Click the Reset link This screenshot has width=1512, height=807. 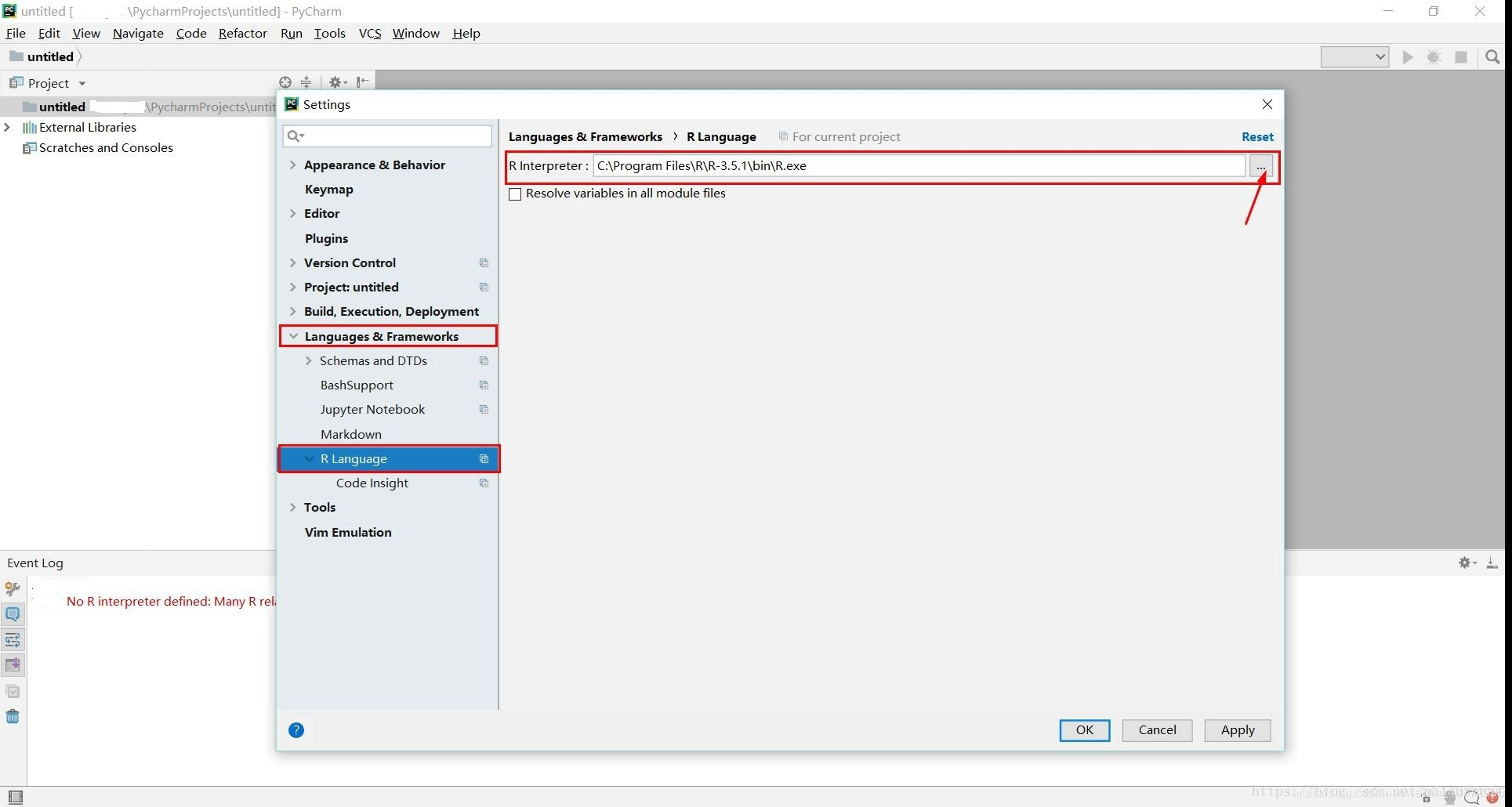point(1257,136)
